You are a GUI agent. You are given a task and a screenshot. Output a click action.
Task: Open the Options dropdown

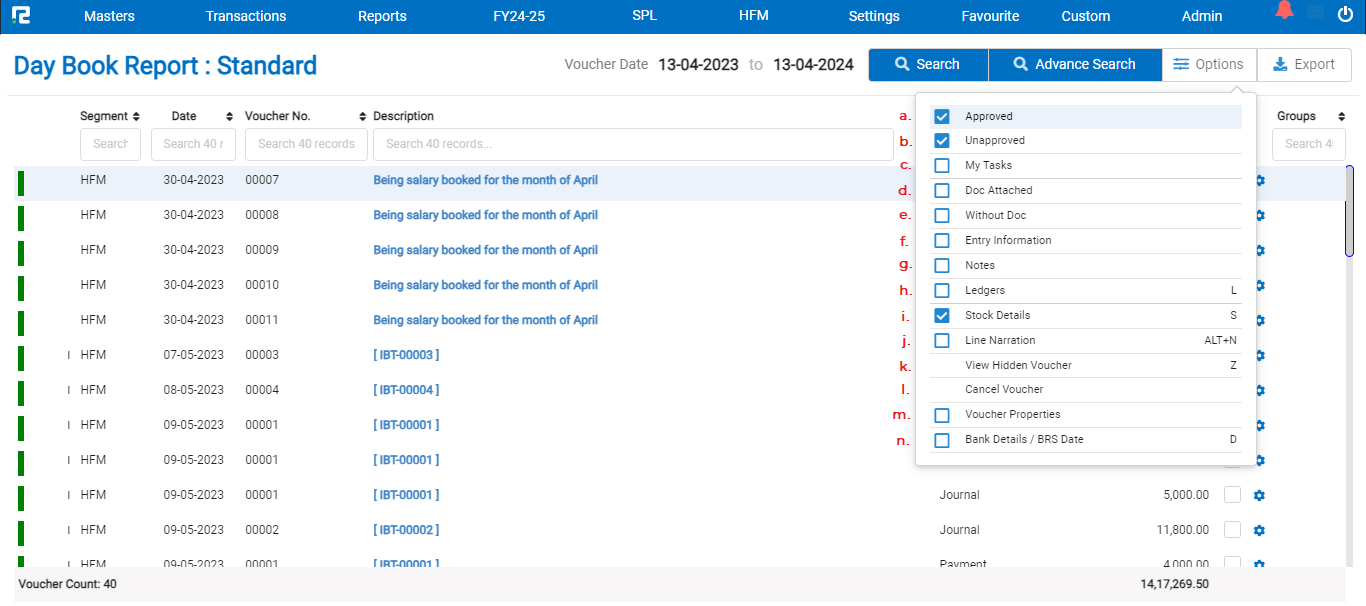1208,64
